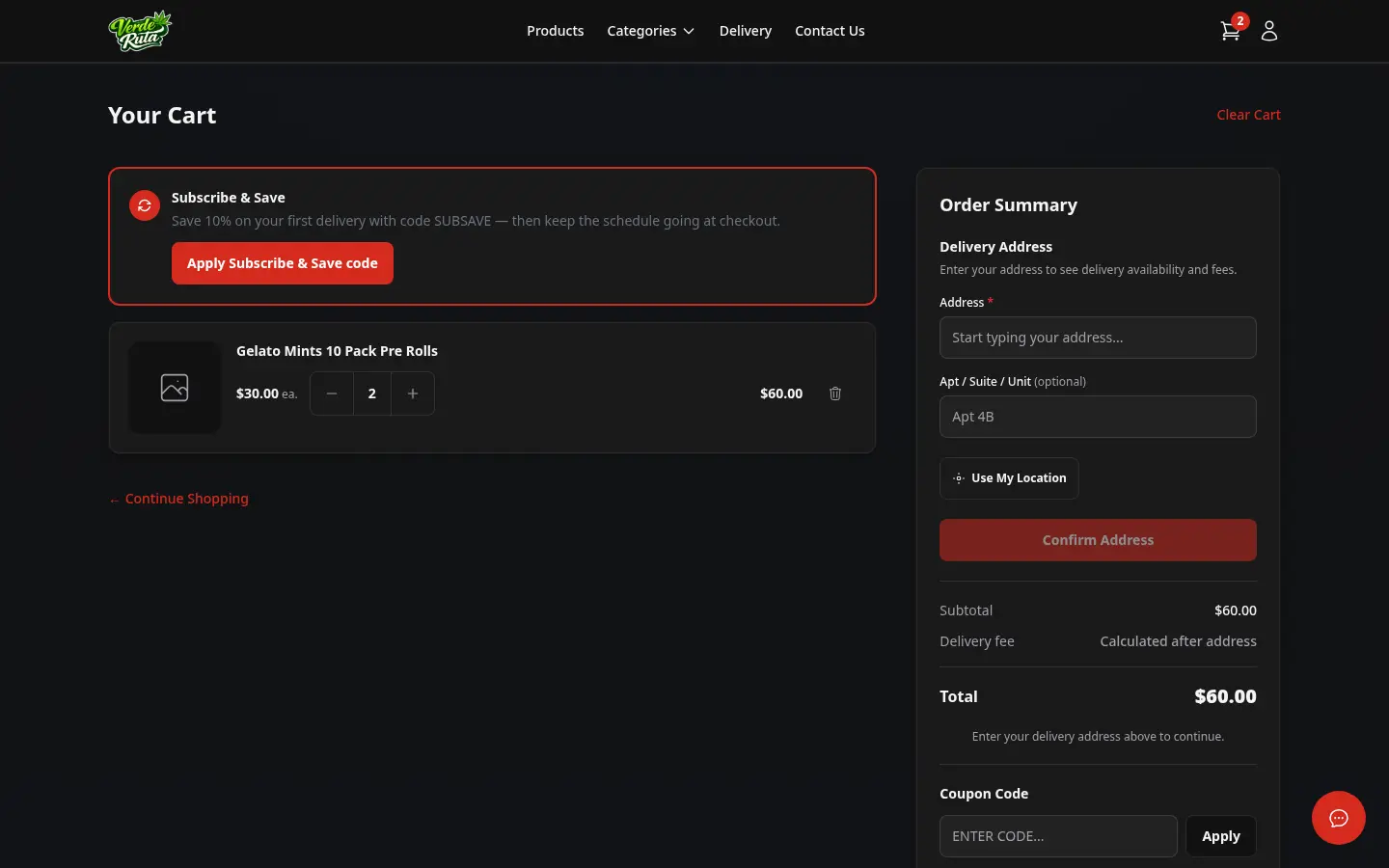Click the Gelato Mints 10 Pack Pre Rolls title

[337, 351]
